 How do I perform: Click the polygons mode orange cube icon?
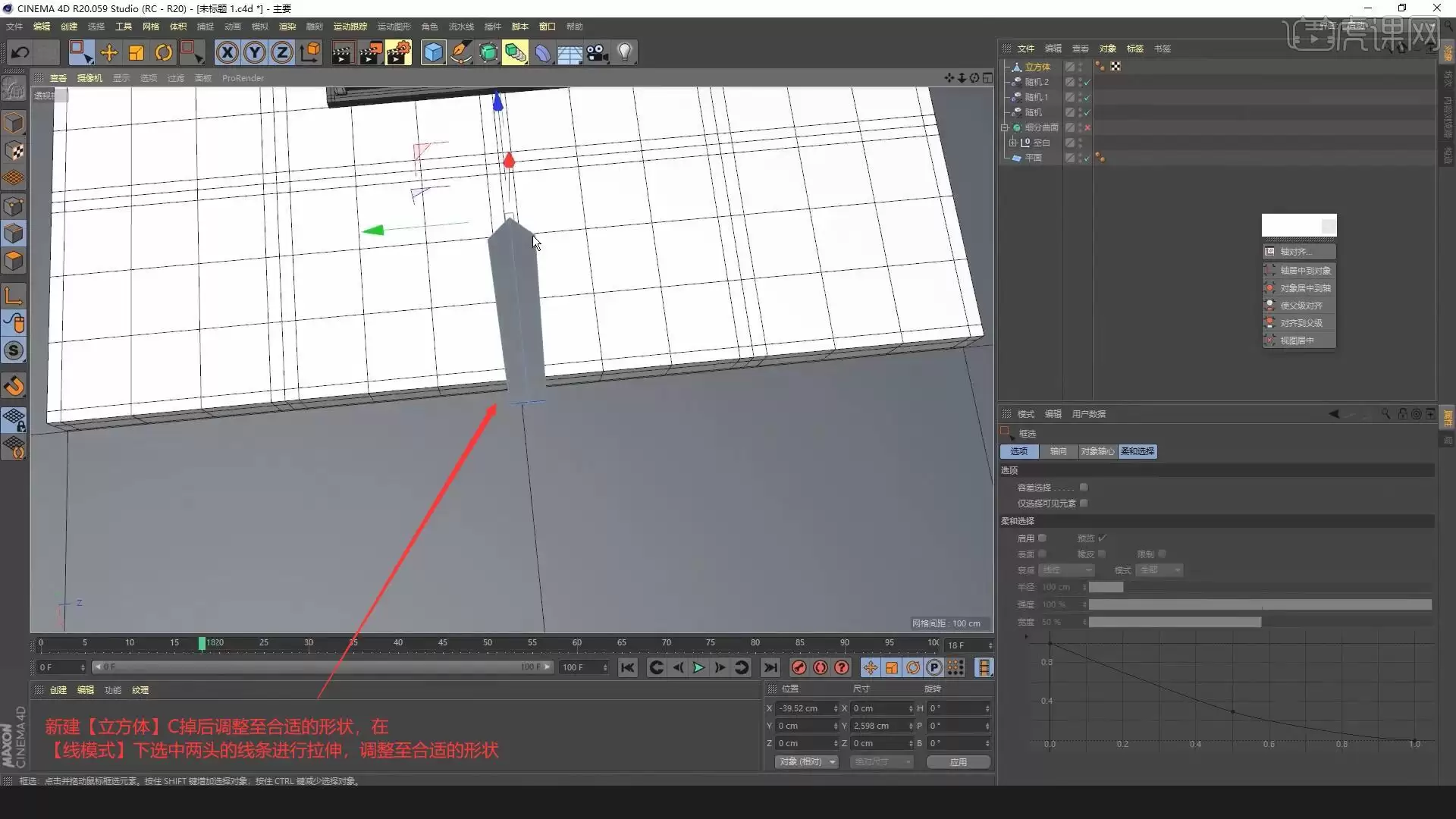click(14, 260)
